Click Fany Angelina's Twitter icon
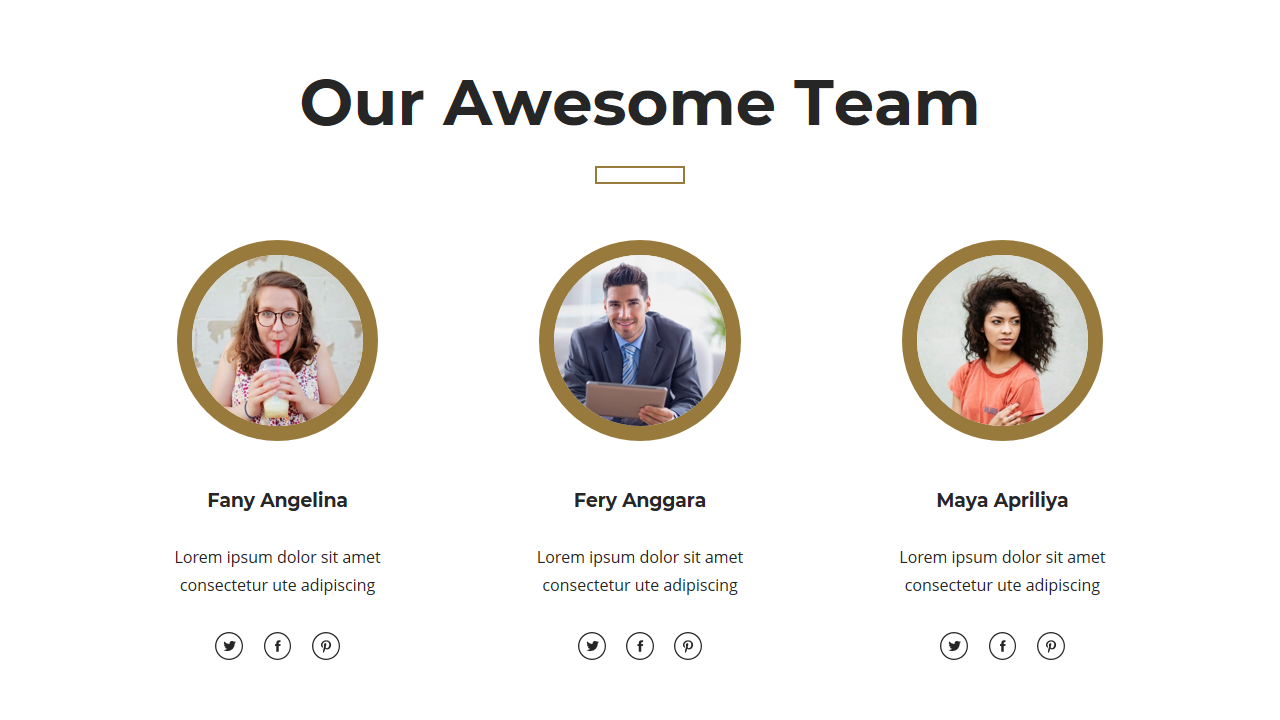 pos(229,646)
